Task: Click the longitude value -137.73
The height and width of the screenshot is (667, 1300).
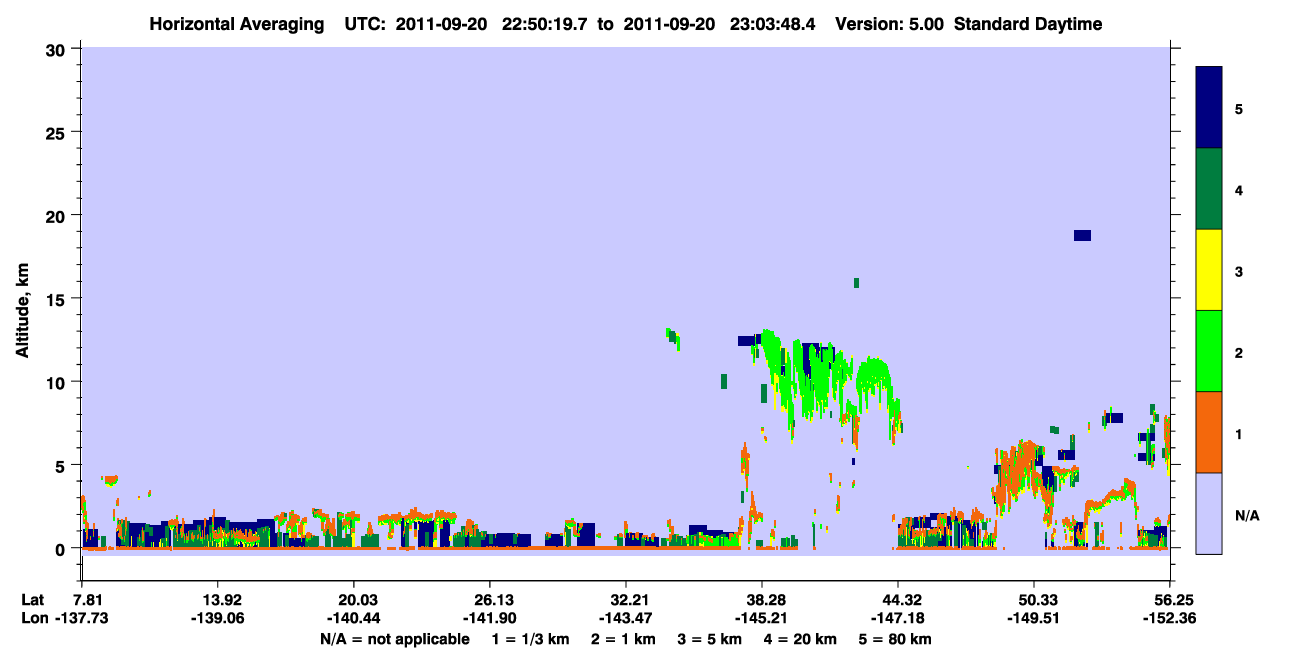Action: [x=82, y=618]
